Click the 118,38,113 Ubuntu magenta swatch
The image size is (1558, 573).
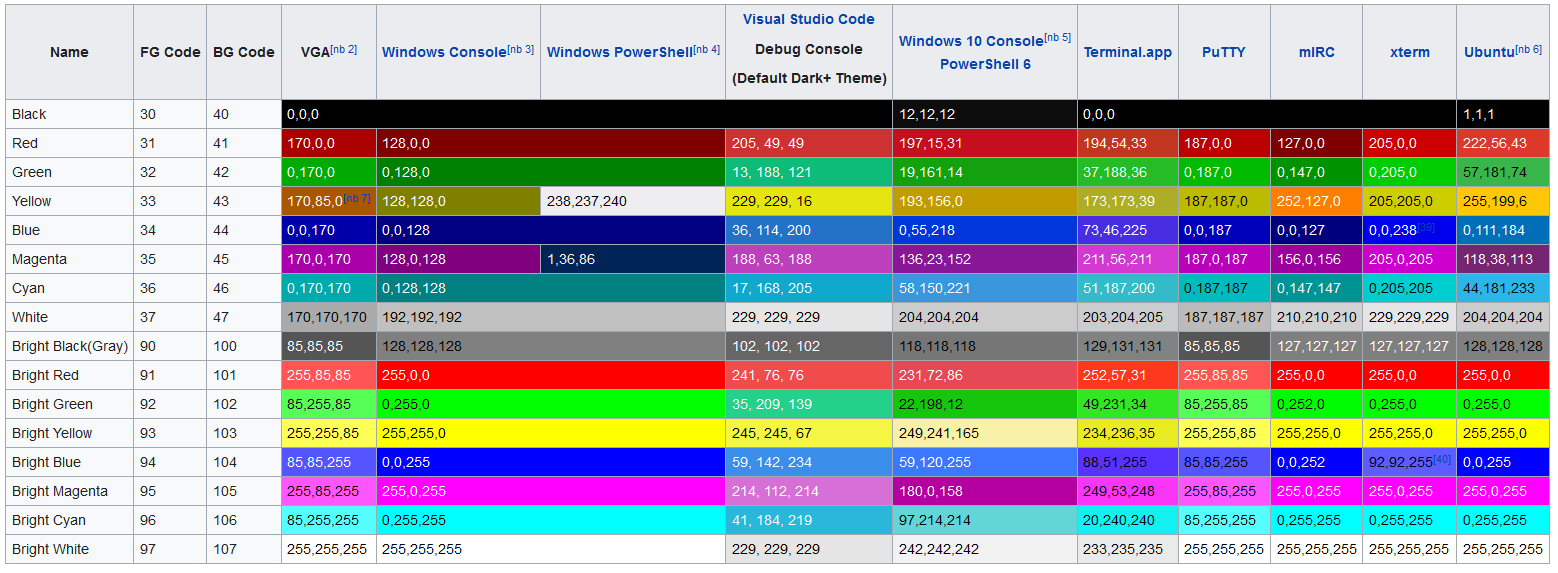click(x=1503, y=259)
